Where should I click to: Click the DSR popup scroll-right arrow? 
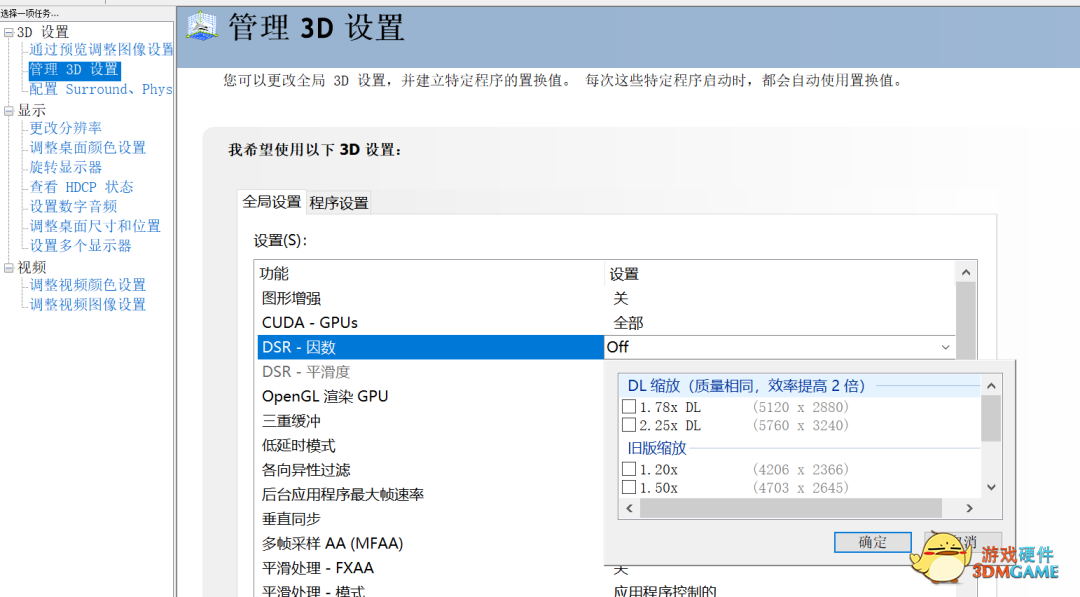(969, 508)
